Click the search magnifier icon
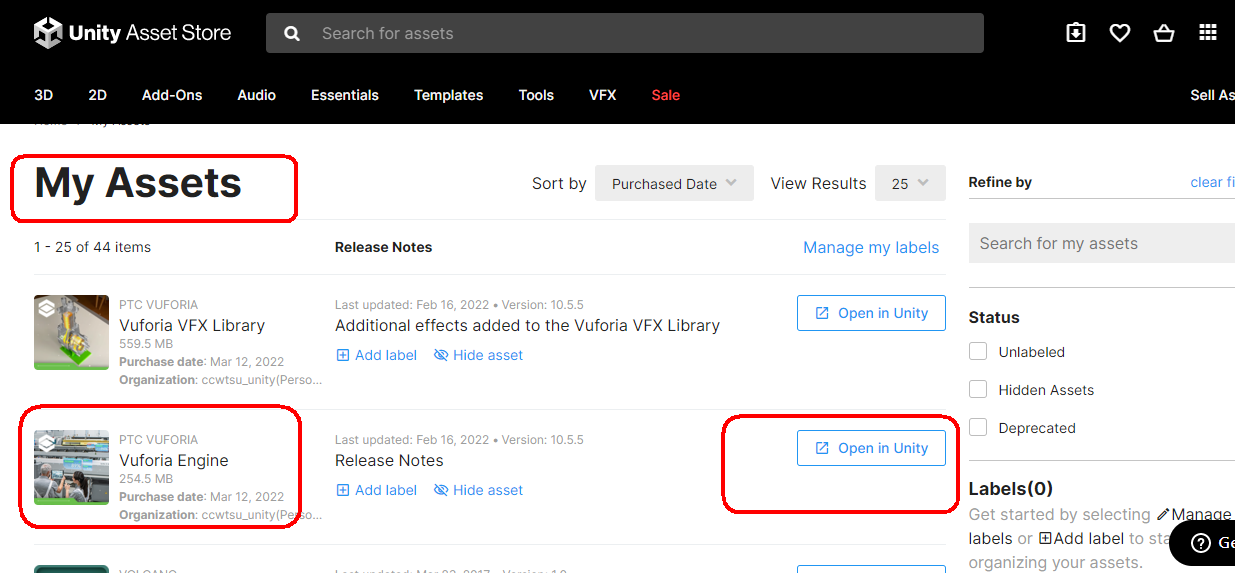Screen dimensions: 1235x573 tap(292, 34)
